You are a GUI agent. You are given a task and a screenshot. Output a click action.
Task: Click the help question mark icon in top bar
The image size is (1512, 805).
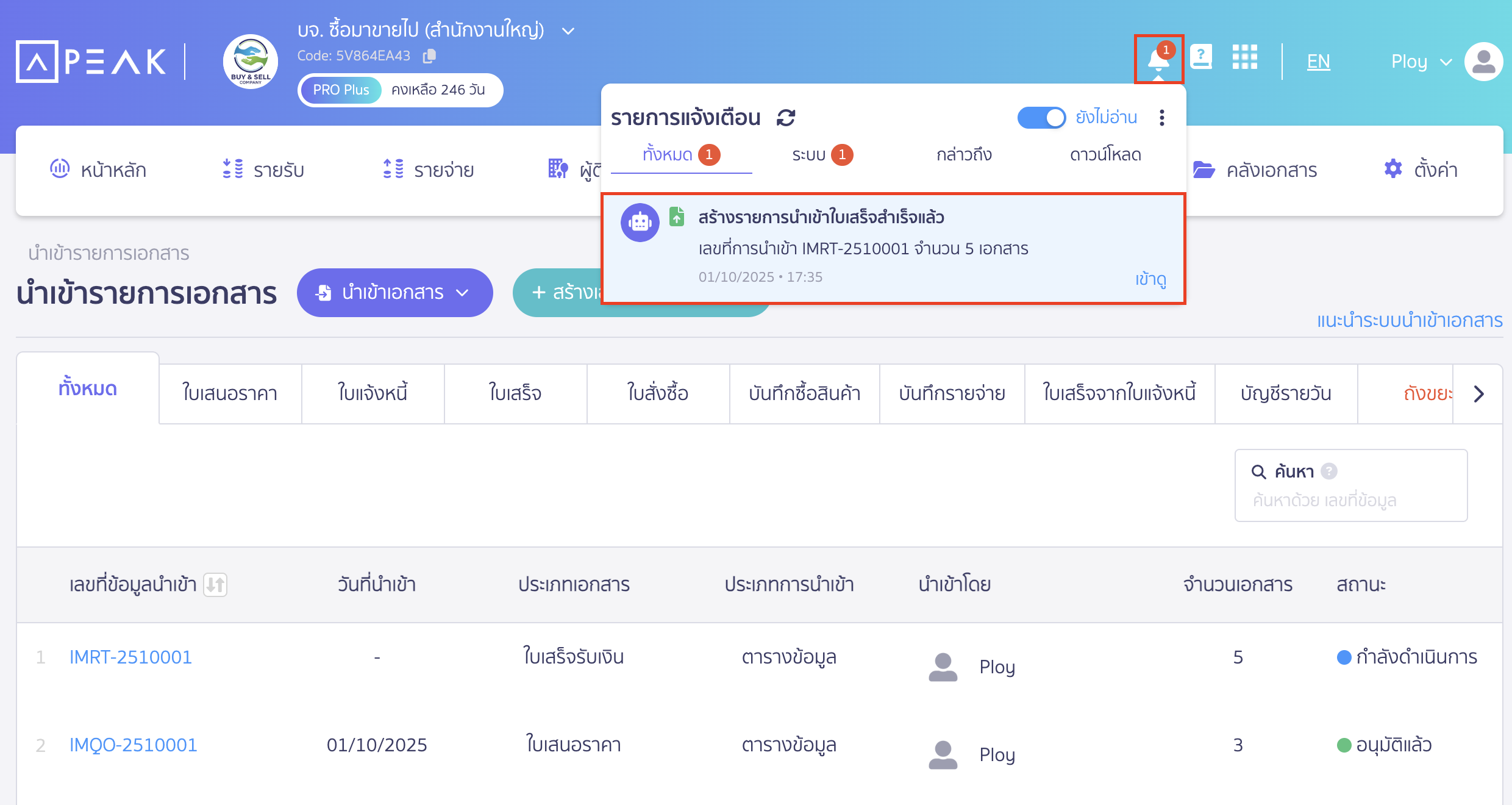pyautogui.click(x=1201, y=58)
